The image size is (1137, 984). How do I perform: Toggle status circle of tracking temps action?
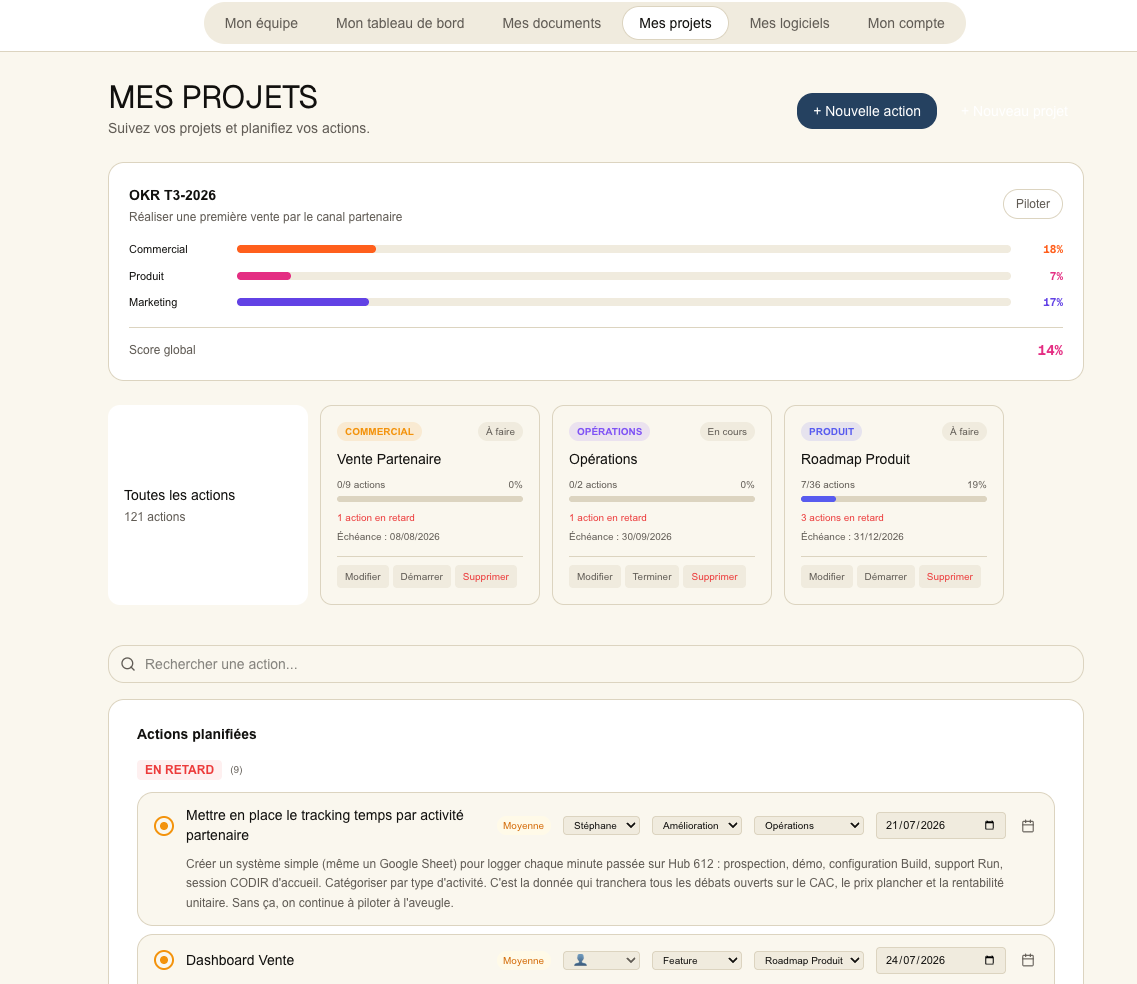(164, 826)
